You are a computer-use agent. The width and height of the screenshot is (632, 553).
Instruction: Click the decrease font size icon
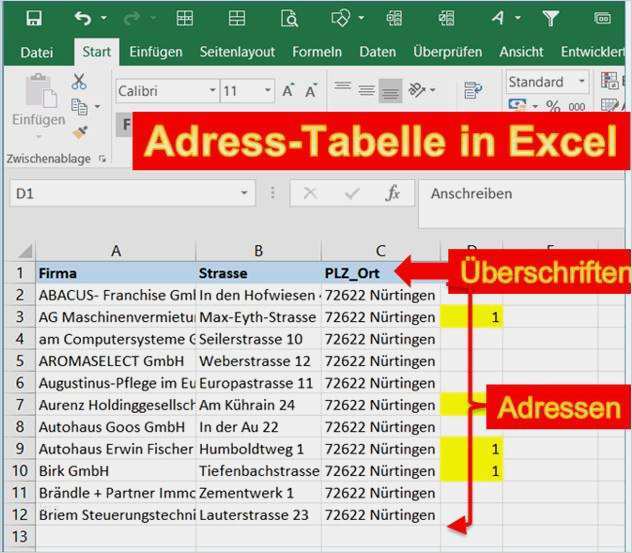point(311,91)
